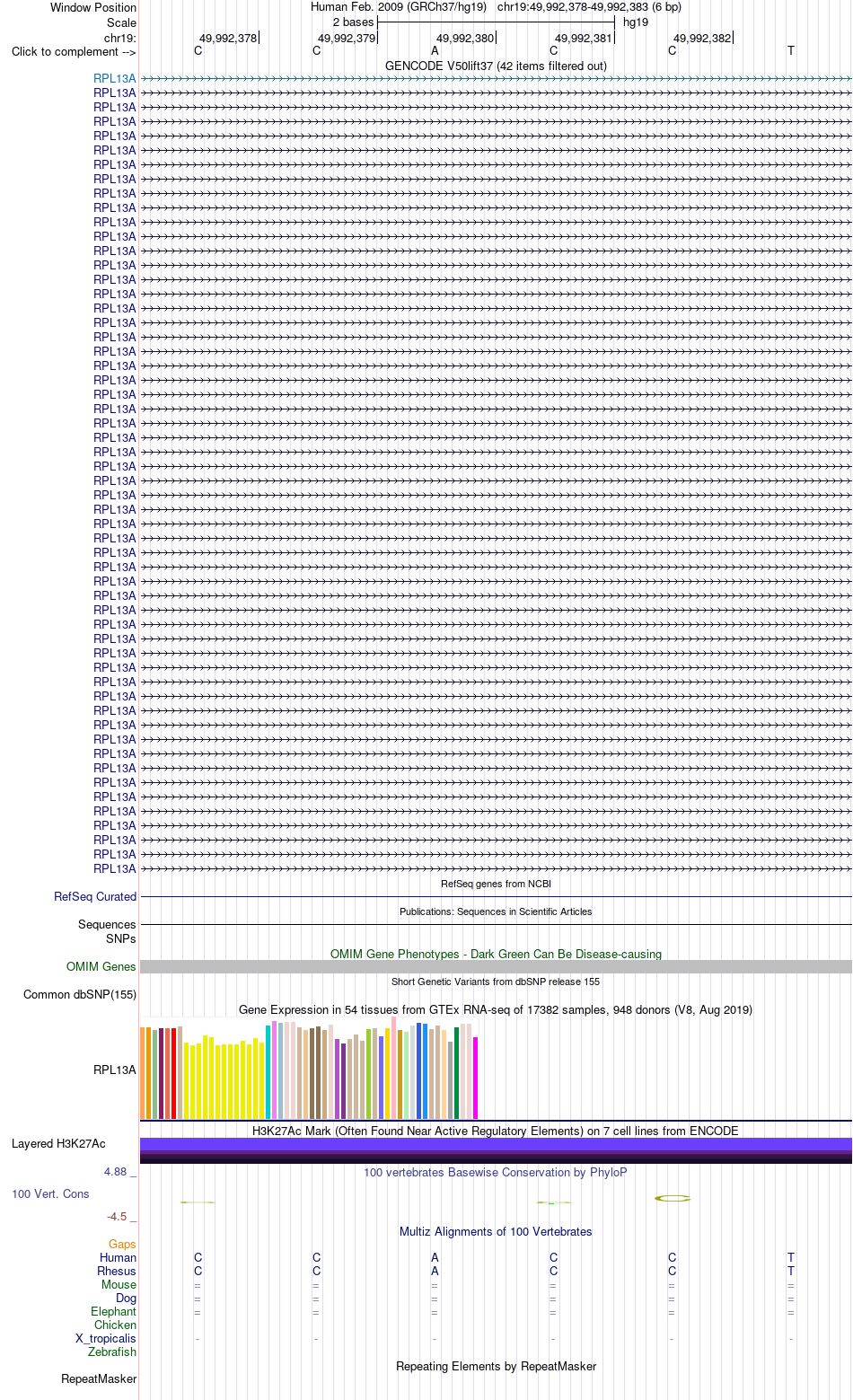Click the 'chr19:49,992,378-49,992,383 (6 bp)' position text
853x1400 pixels.
(589, 7)
